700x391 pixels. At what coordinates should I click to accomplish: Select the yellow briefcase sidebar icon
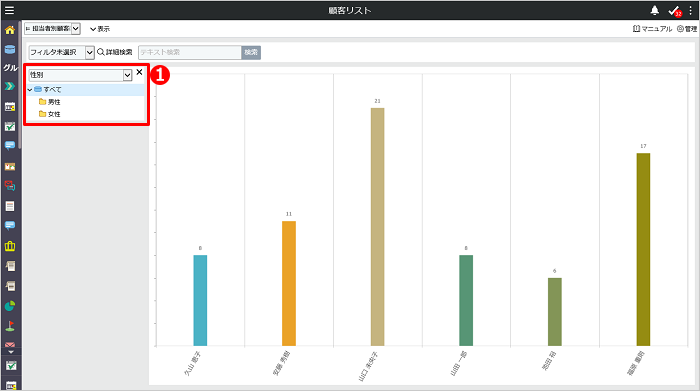pyautogui.click(x=10, y=246)
